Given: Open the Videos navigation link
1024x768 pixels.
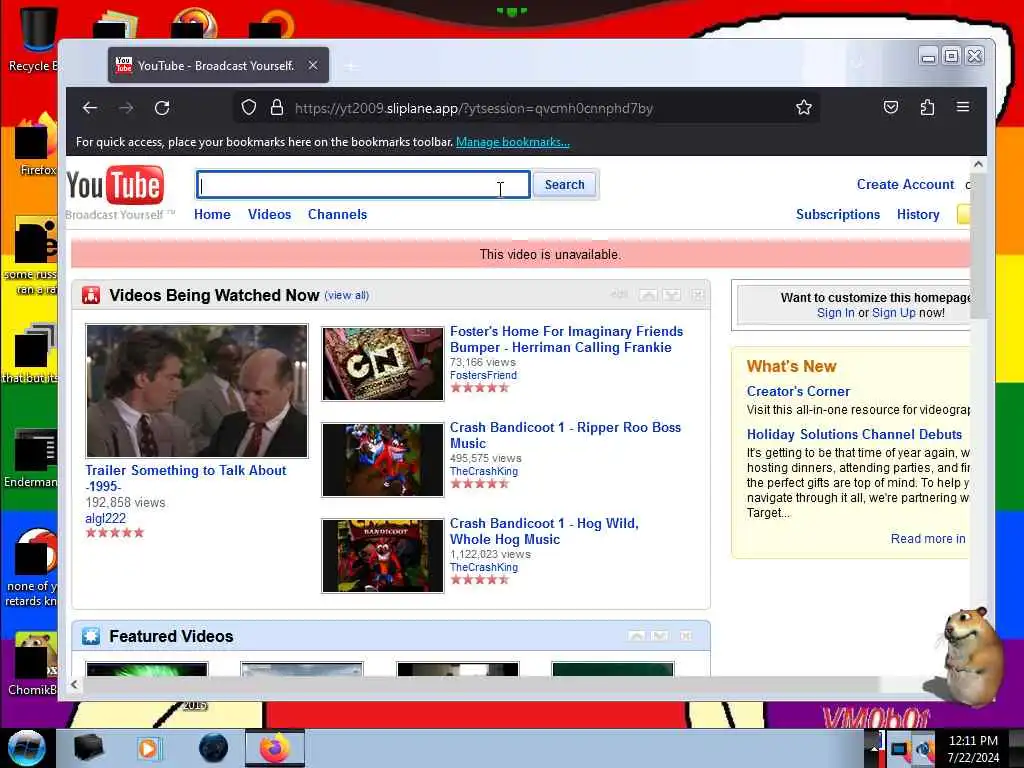Looking at the screenshot, I should pos(269,214).
